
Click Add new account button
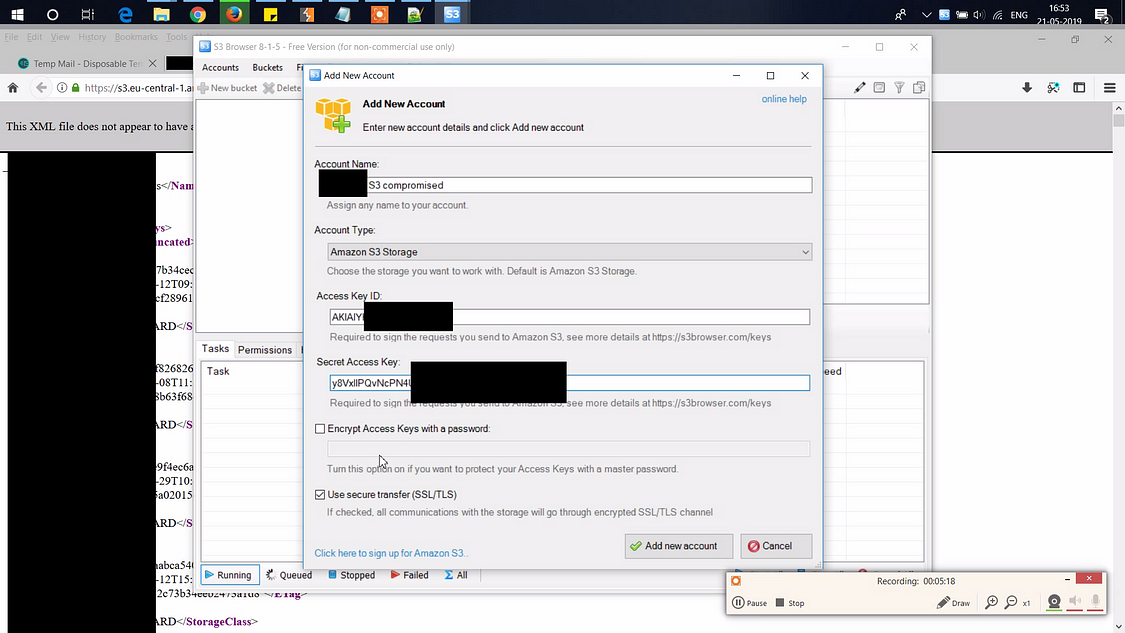click(x=679, y=546)
